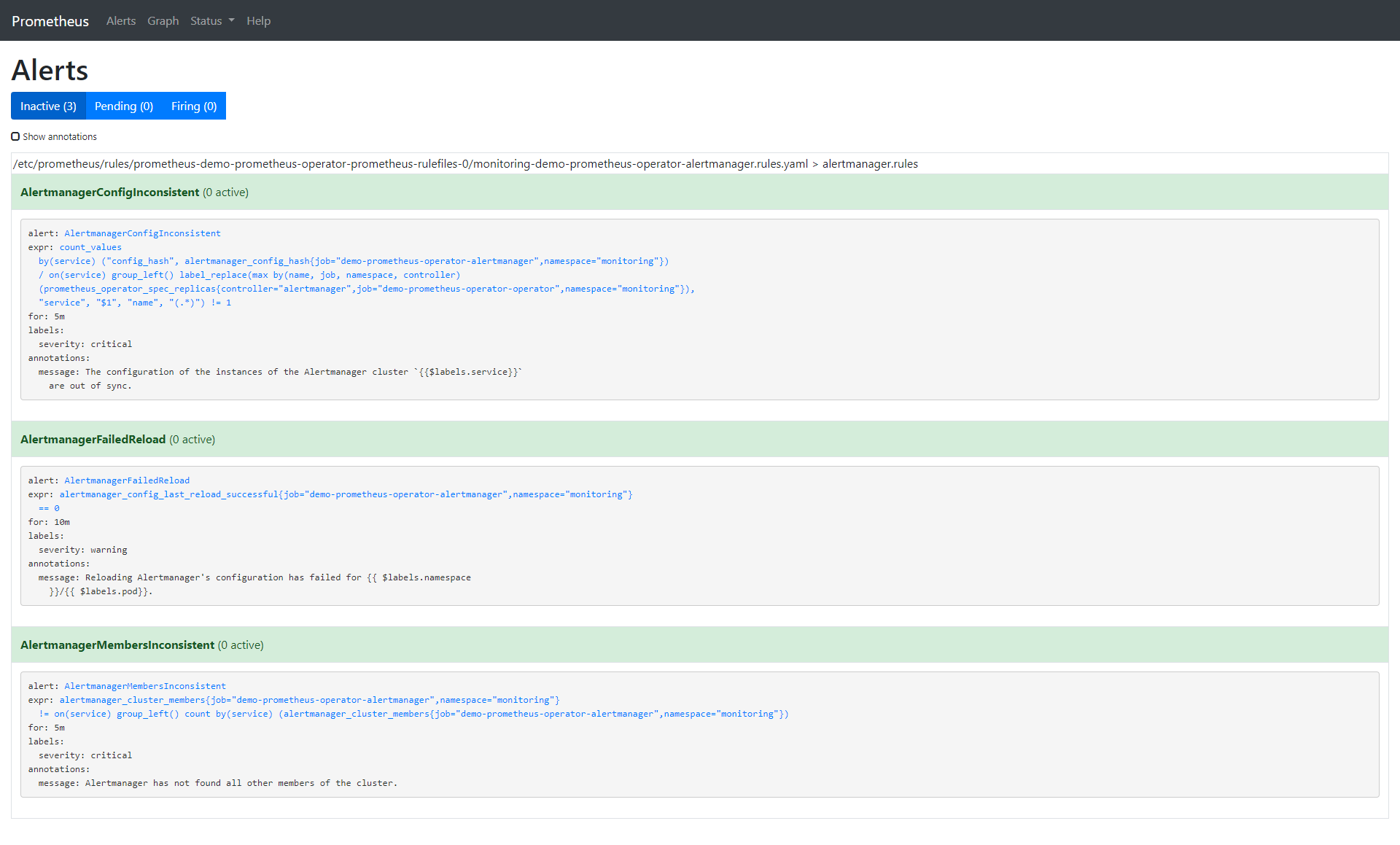The height and width of the screenshot is (845, 1400).
Task: Collapse the AlertmanagerMembersInconsistent alert header
Action: (117, 645)
